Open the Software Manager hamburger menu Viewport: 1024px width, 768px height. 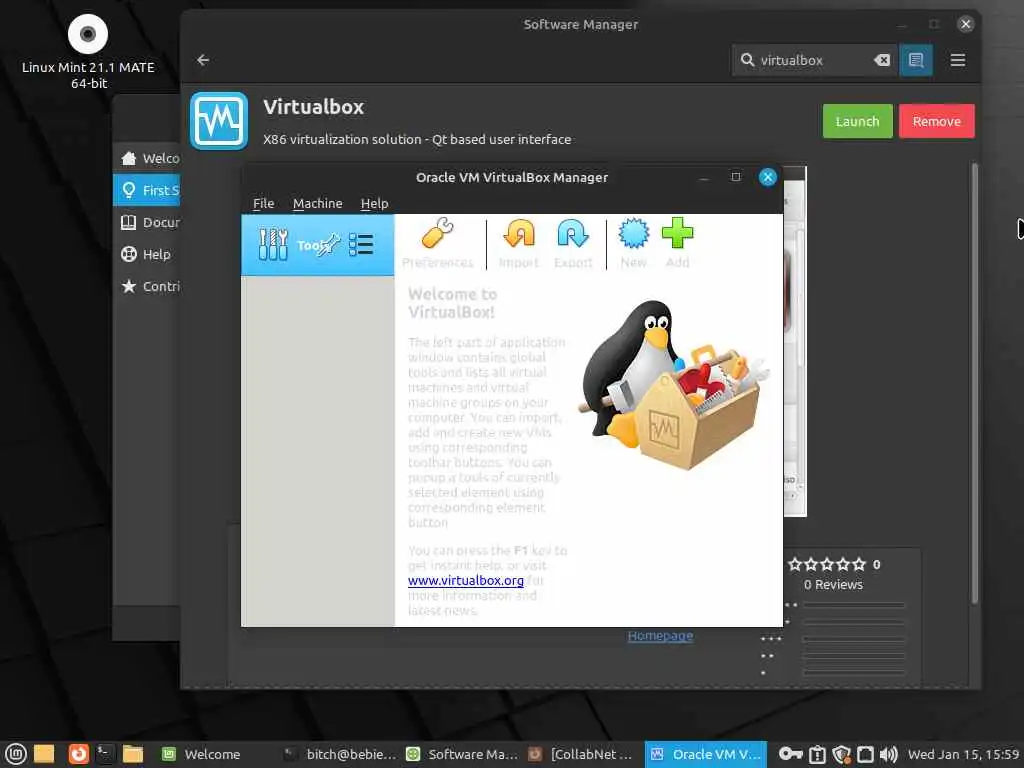pyautogui.click(x=957, y=60)
